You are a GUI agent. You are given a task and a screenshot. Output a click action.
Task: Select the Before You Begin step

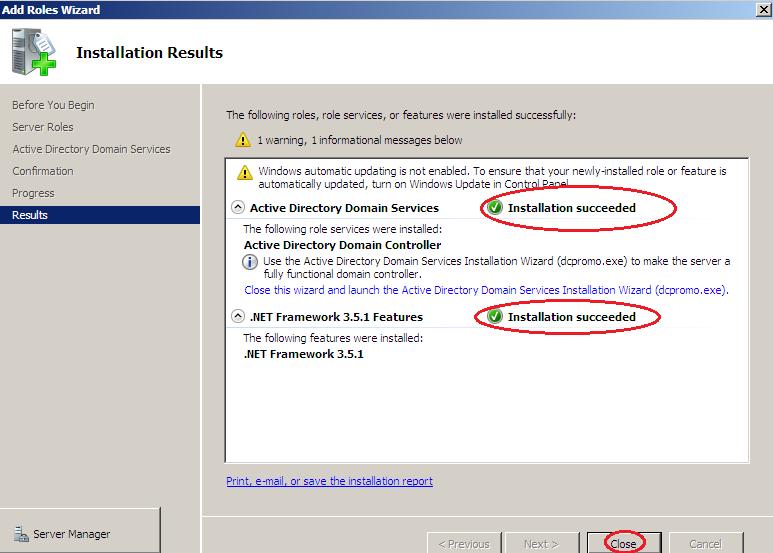pyautogui.click(x=53, y=105)
